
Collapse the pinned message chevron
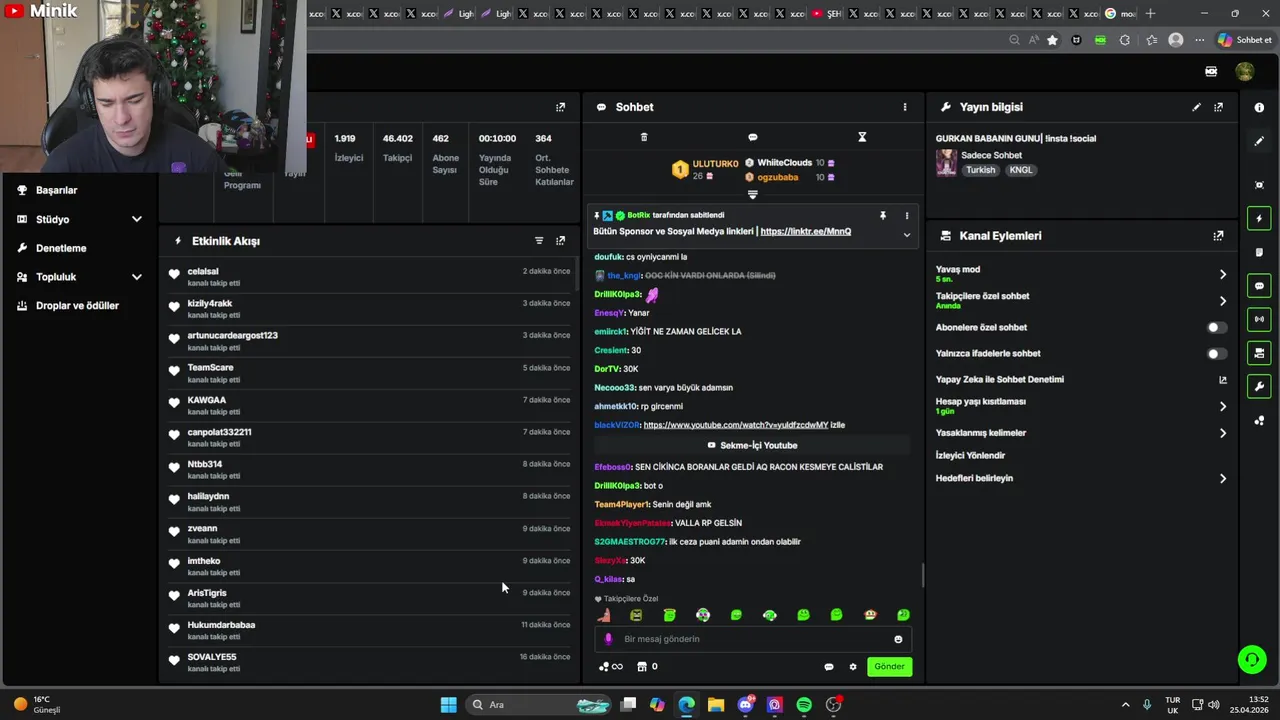907,235
